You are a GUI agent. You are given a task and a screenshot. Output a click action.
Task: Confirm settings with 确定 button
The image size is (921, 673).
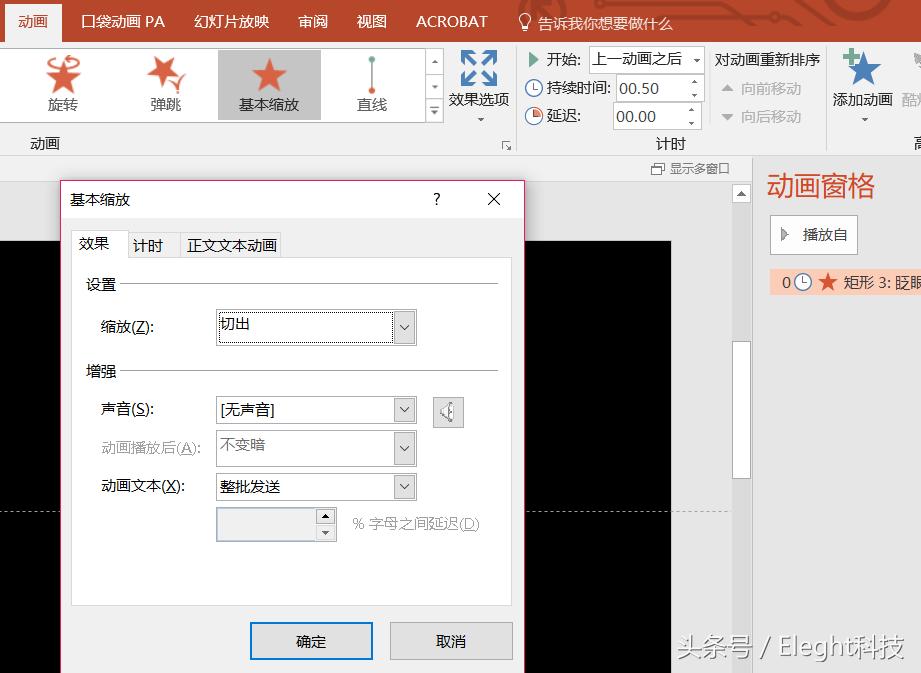[310, 641]
